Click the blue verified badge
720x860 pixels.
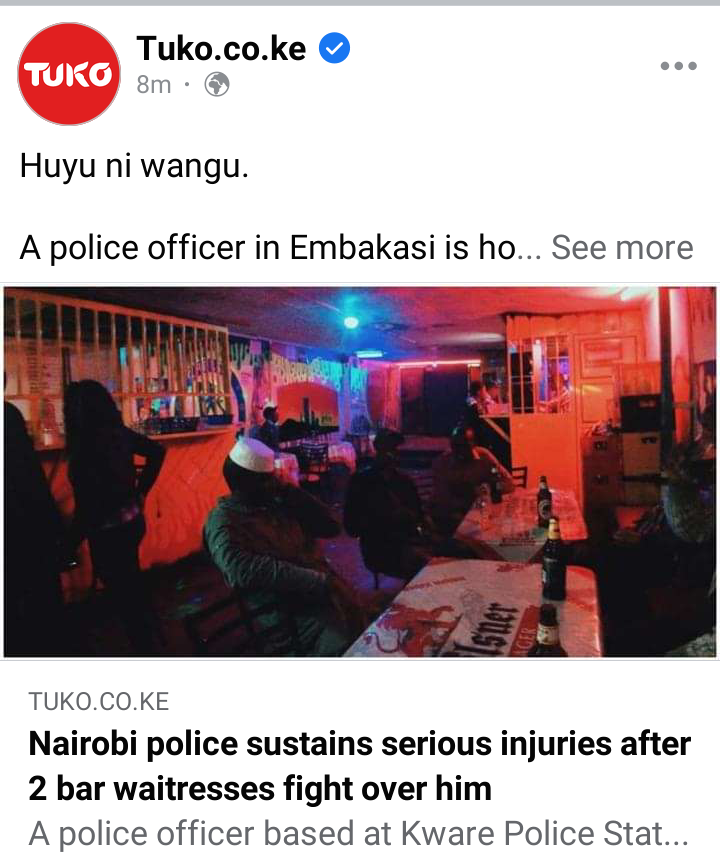pyautogui.click(x=335, y=48)
